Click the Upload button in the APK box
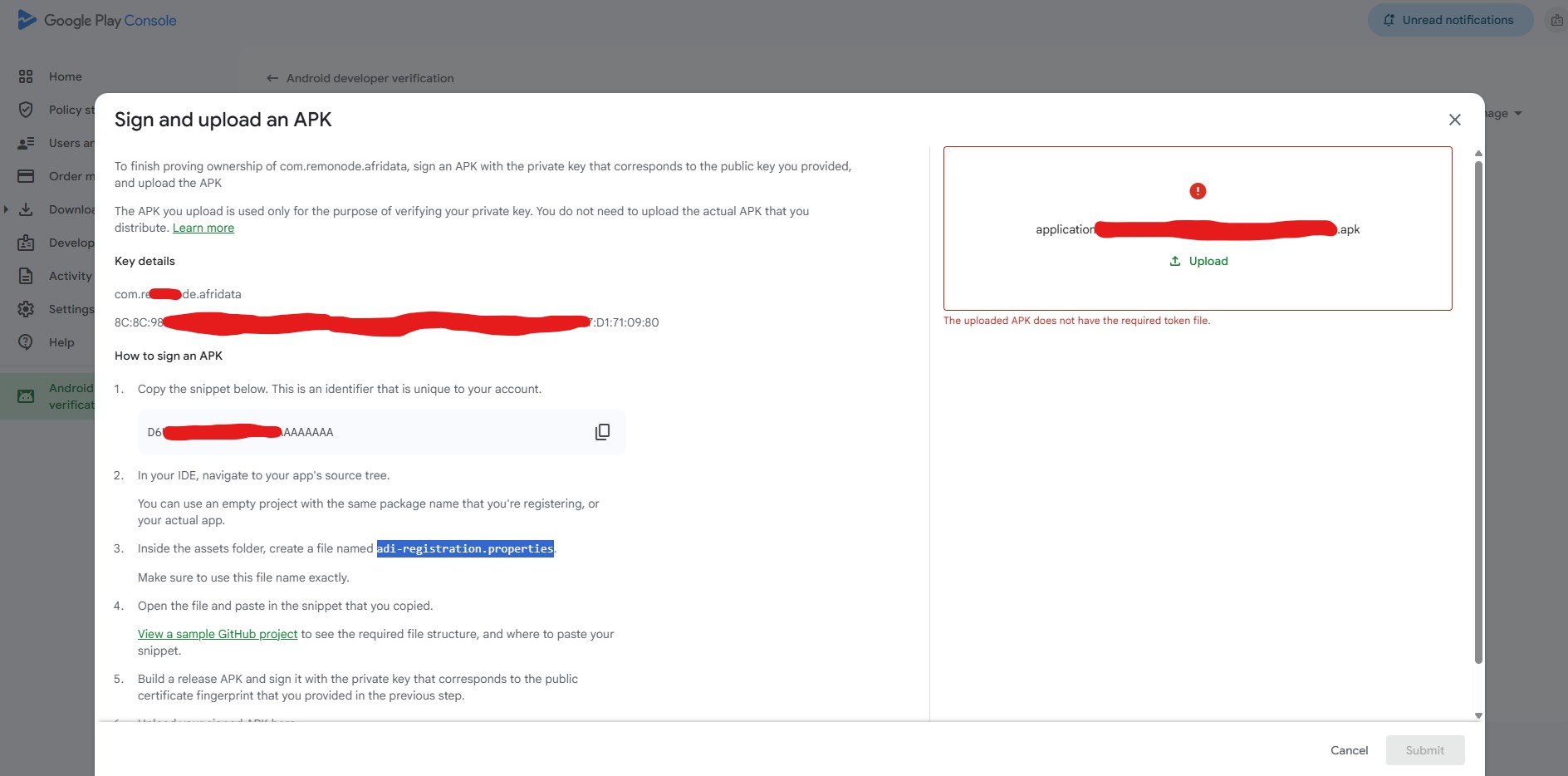 (1198, 261)
